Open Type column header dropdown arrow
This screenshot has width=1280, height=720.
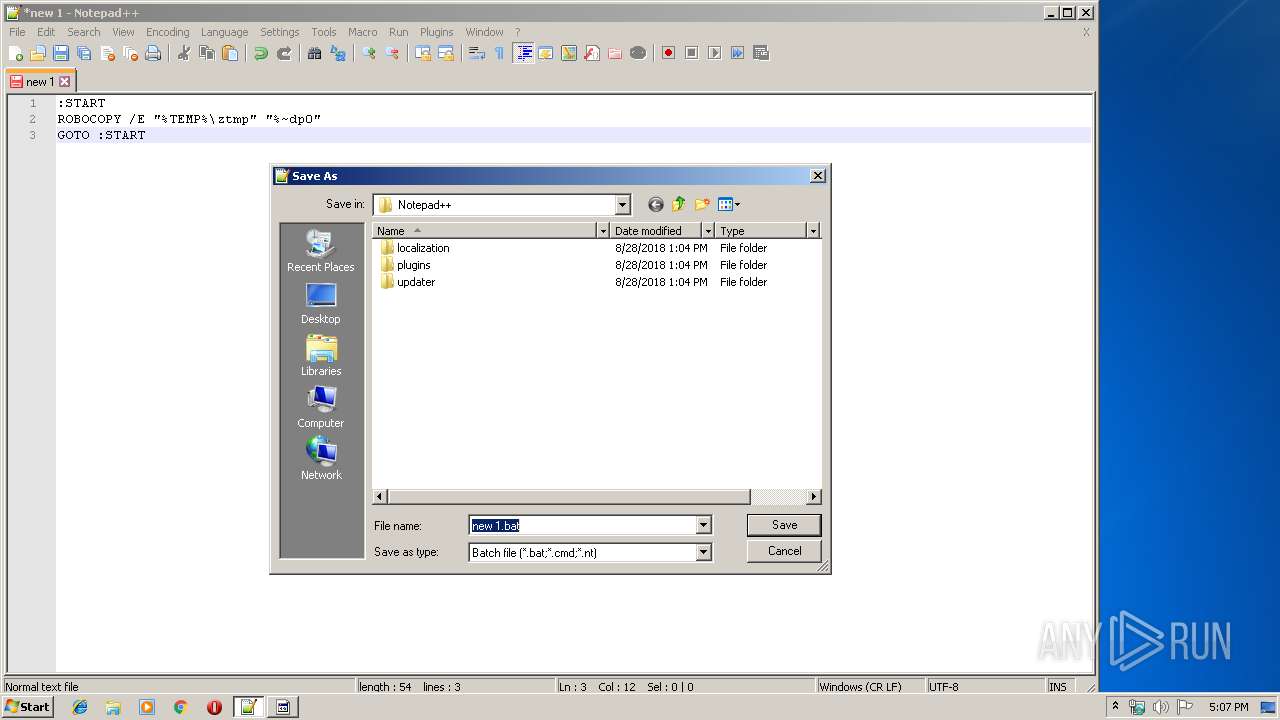tap(813, 231)
